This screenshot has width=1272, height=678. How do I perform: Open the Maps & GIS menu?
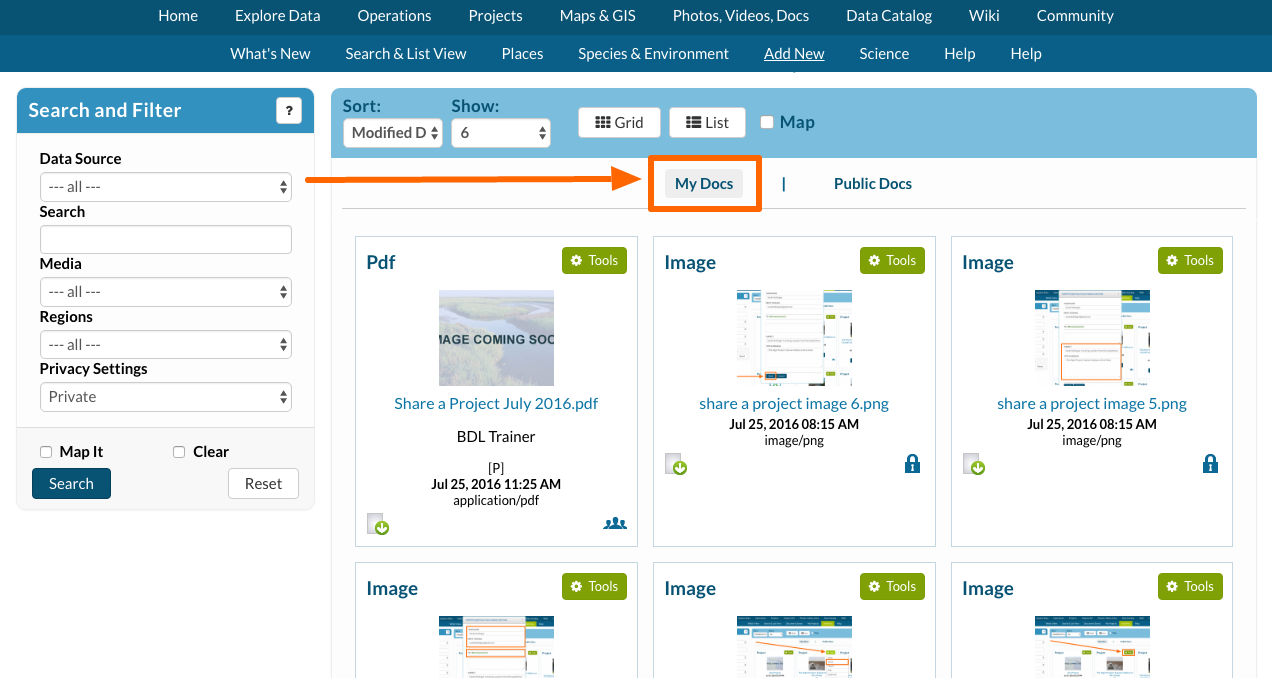597,16
